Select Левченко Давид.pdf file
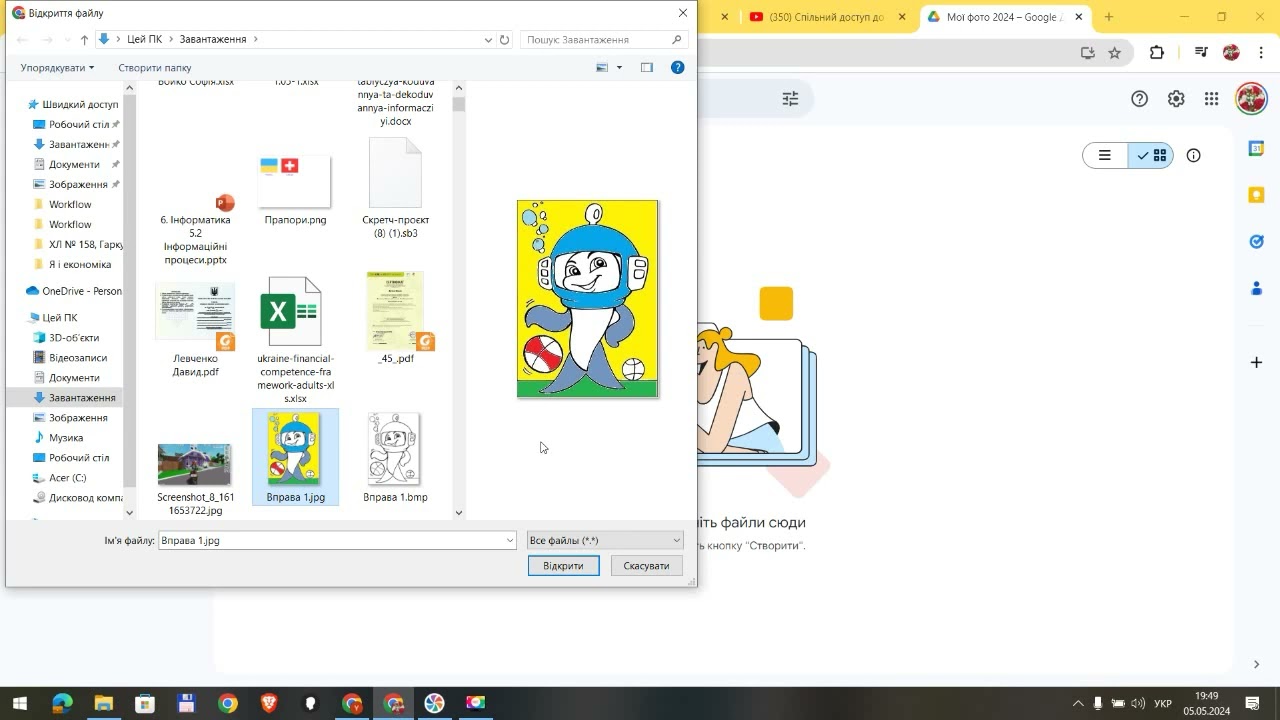Image resolution: width=1280 pixels, height=720 pixels. [x=196, y=330]
